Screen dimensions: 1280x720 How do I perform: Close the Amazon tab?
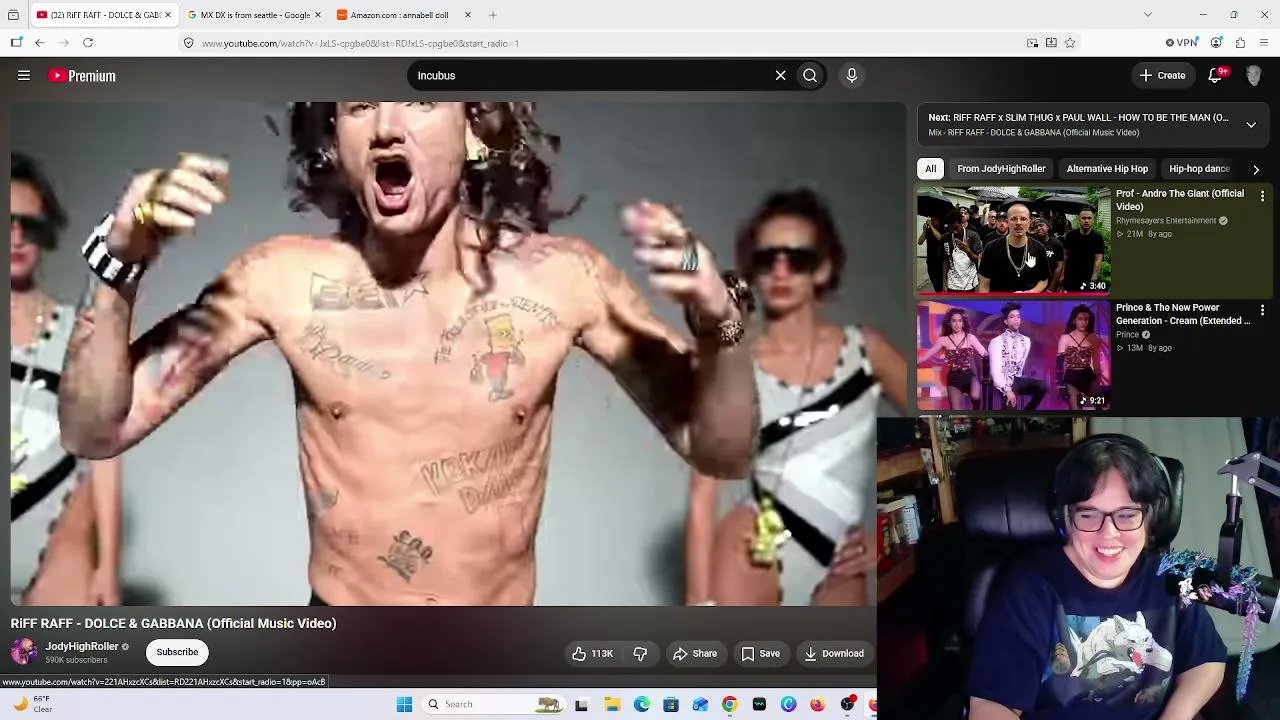(467, 15)
